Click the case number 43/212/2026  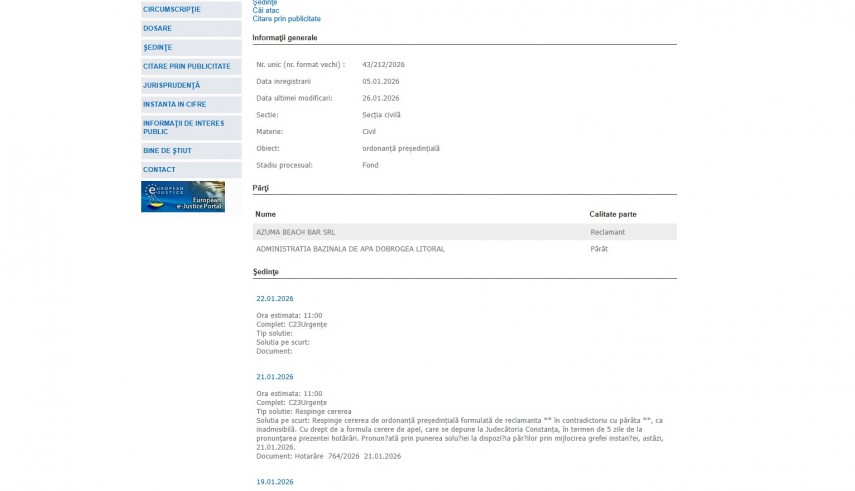tap(384, 64)
